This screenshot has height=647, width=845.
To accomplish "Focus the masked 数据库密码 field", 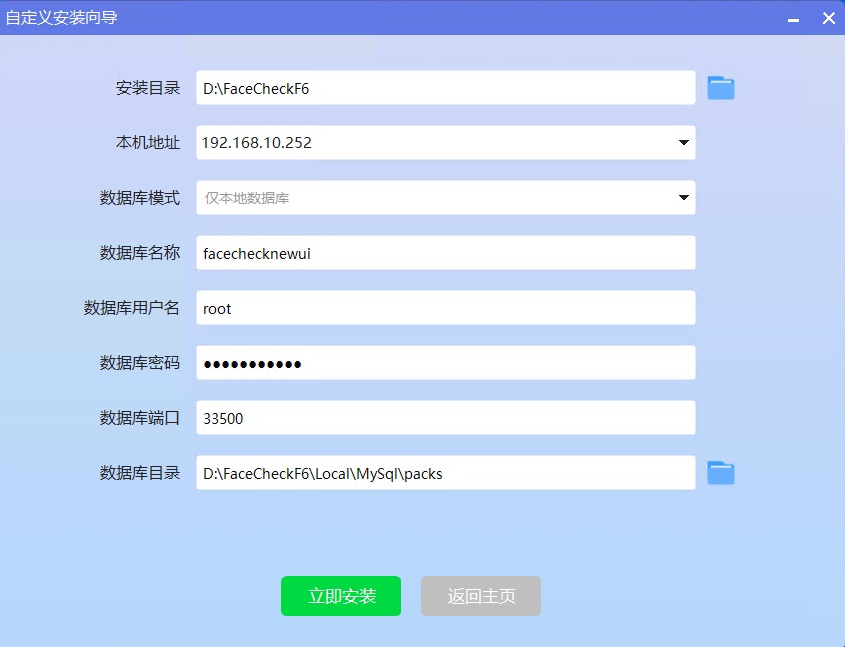I will click(445, 363).
